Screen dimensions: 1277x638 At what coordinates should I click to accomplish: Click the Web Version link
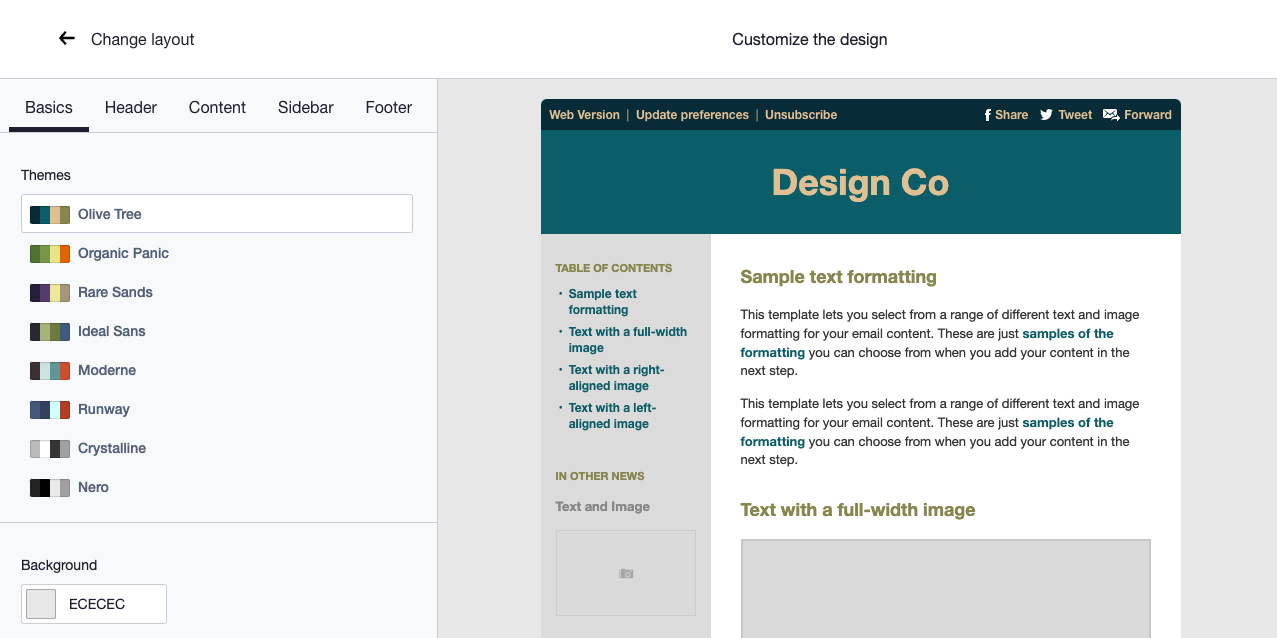coord(584,115)
